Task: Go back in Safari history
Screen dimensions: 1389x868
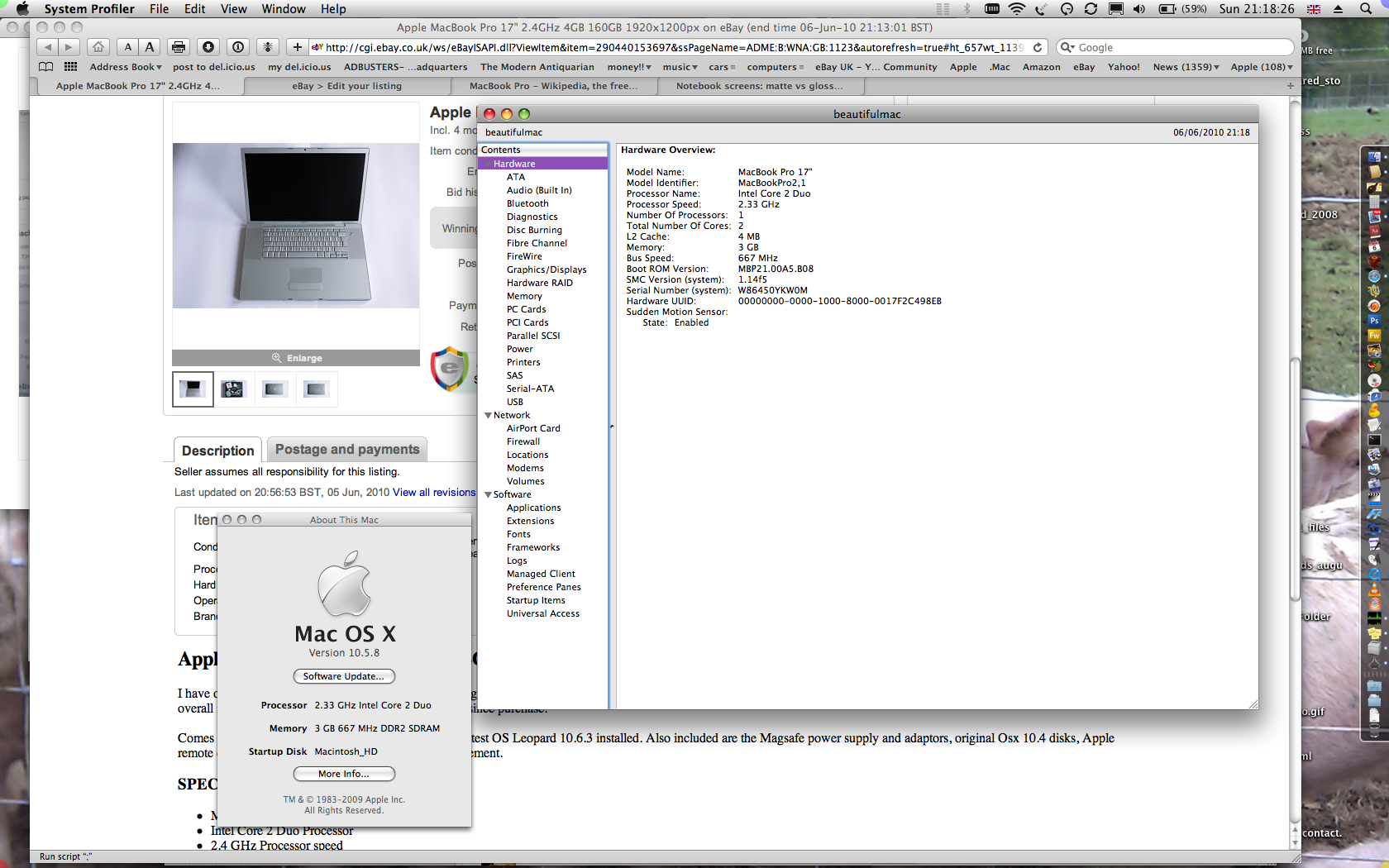Action: (x=48, y=47)
